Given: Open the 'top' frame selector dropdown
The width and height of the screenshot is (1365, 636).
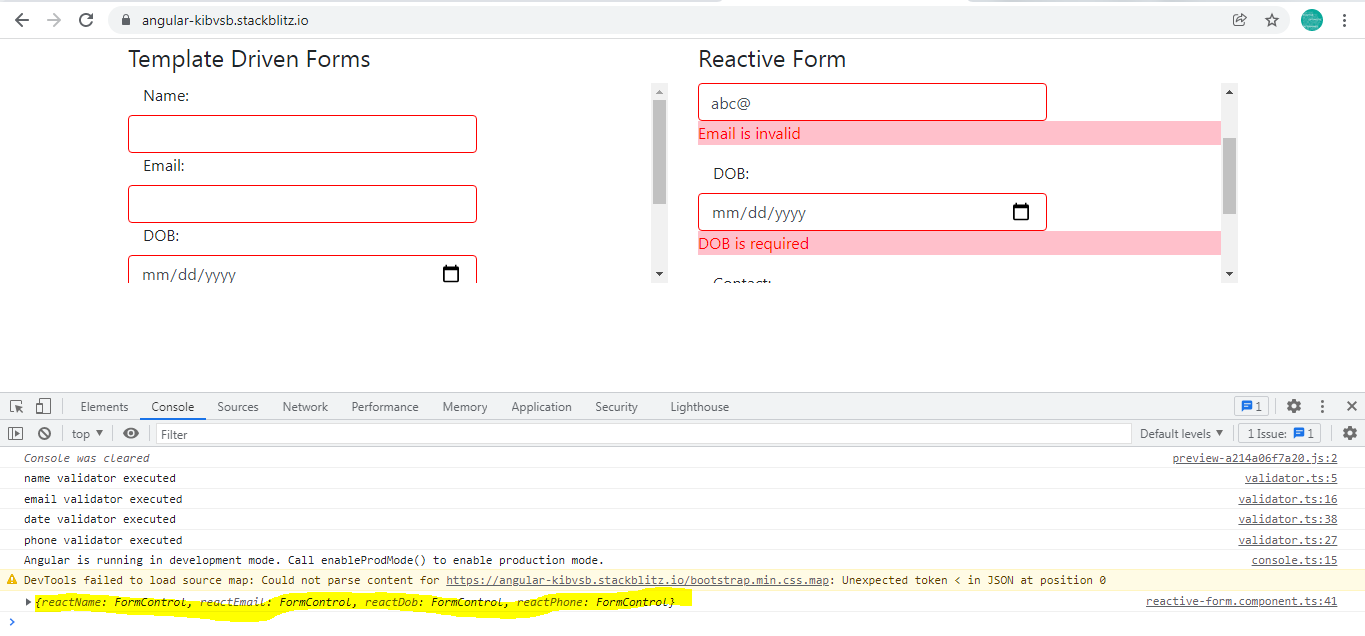Looking at the screenshot, I should pos(86,432).
